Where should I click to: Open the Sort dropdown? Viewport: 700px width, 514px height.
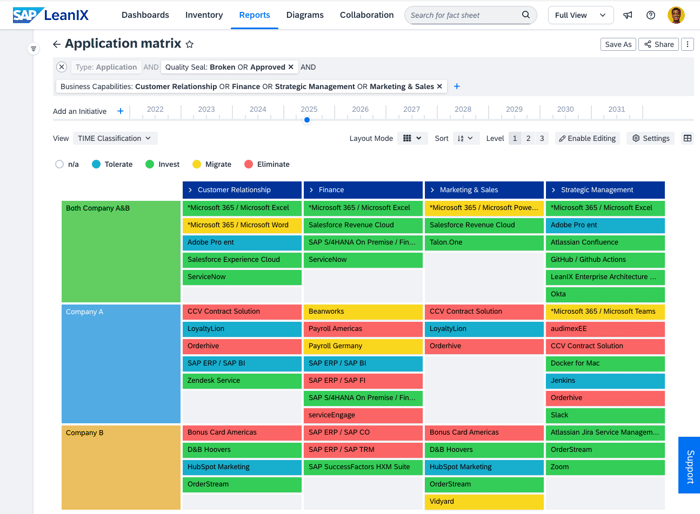point(466,138)
